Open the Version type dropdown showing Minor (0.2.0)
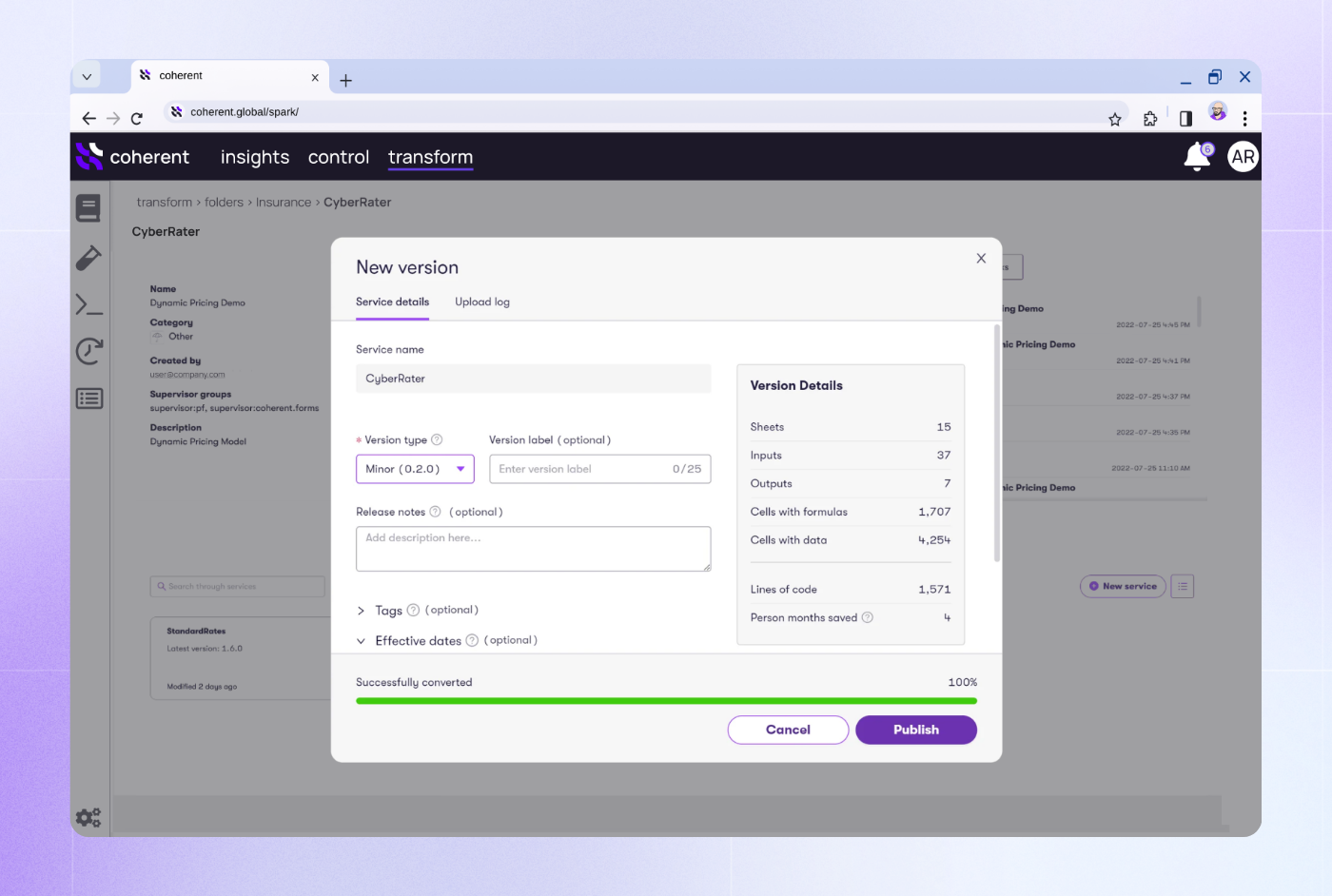 click(414, 468)
